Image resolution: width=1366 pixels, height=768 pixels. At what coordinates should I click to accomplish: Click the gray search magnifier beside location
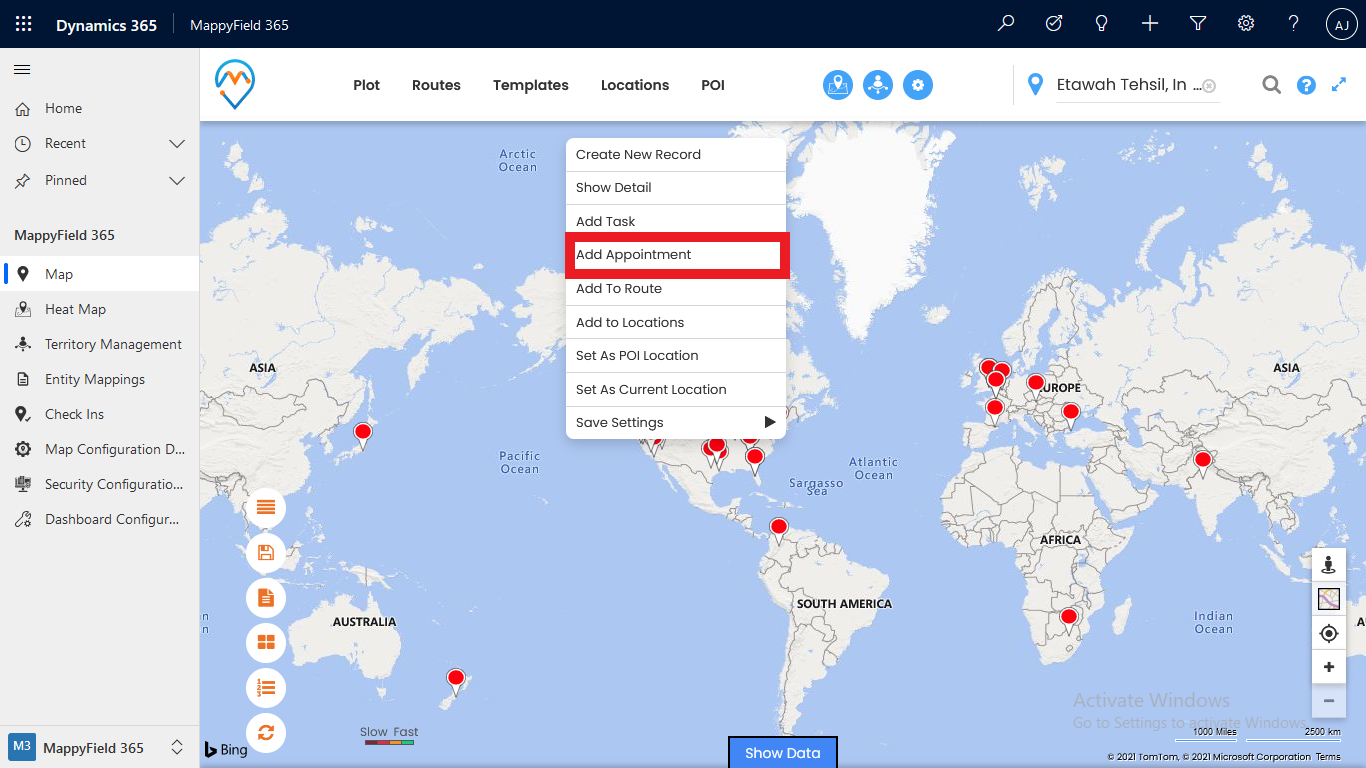click(x=1271, y=85)
